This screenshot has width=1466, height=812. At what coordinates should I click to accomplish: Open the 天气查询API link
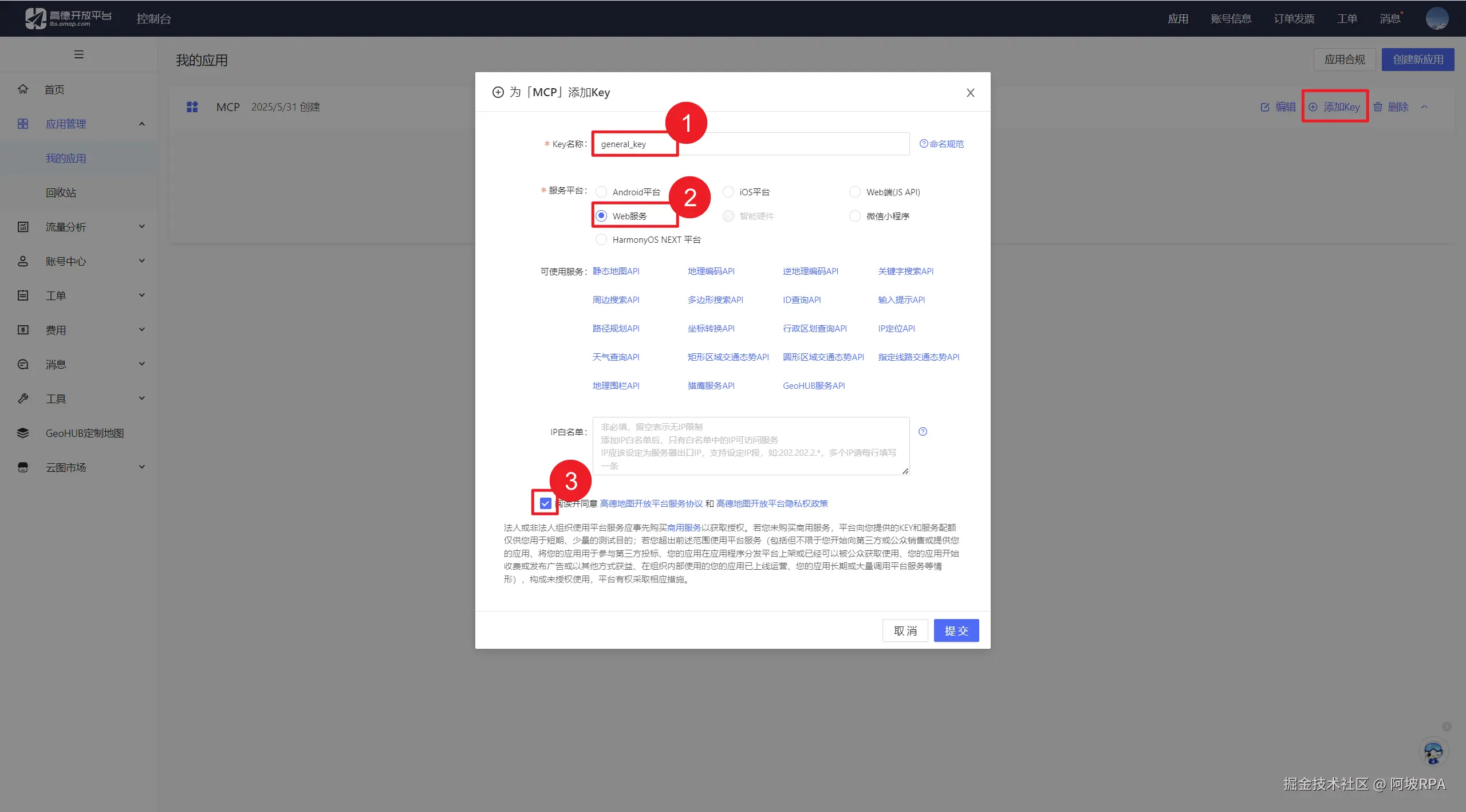(x=616, y=357)
